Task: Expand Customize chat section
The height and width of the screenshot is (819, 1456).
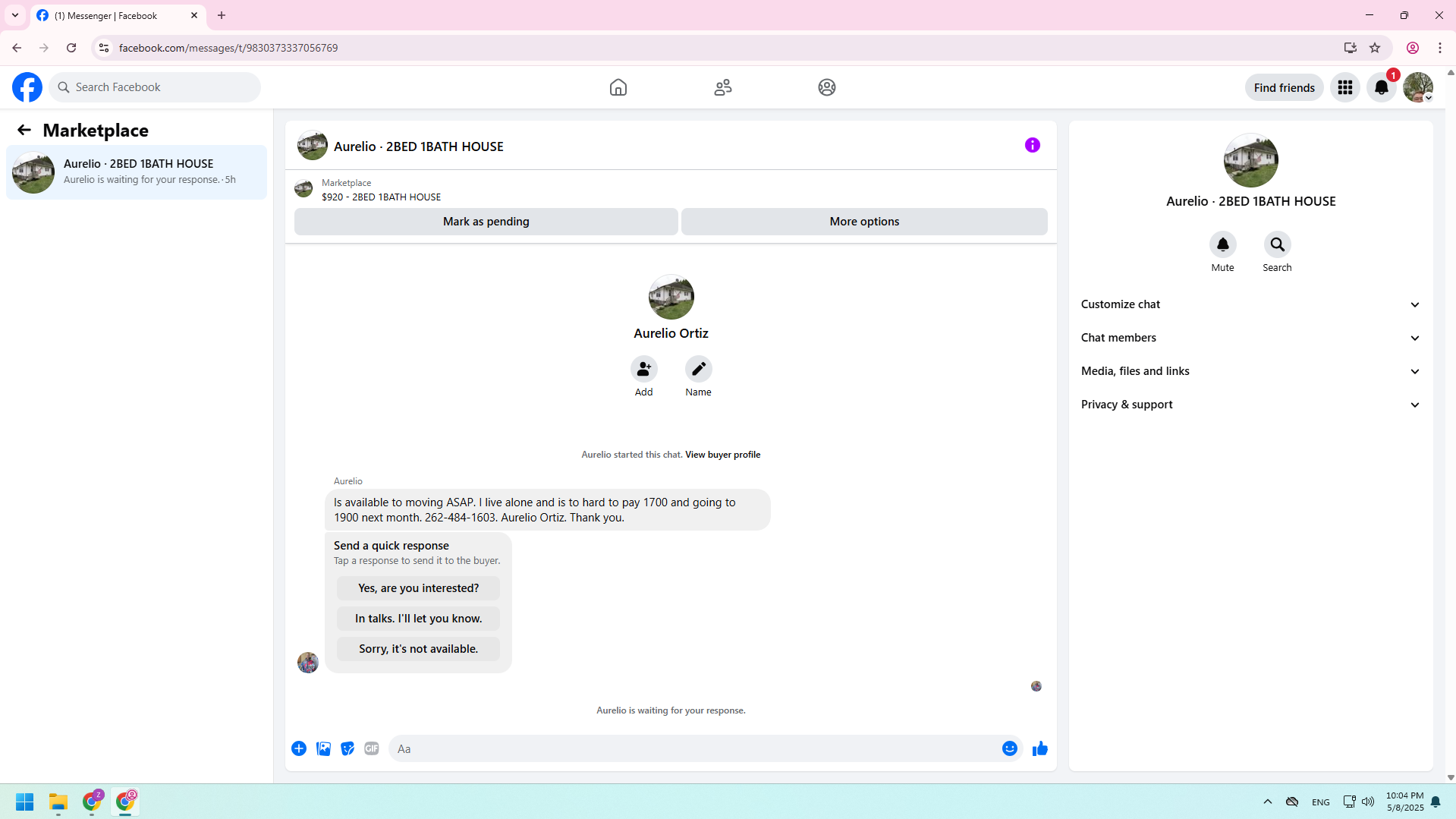Action: point(1251,304)
